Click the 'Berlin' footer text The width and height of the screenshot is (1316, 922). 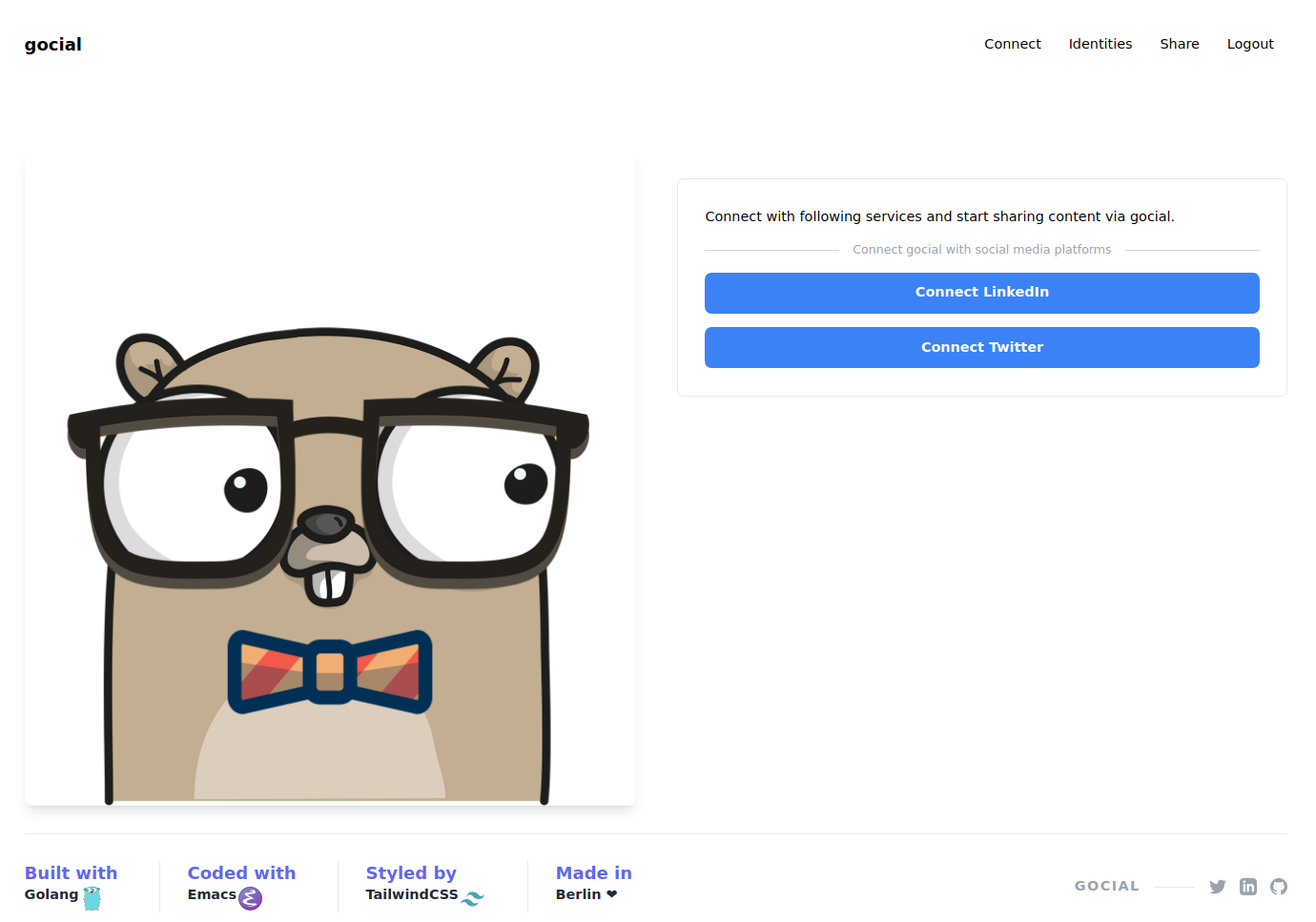(x=579, y=894)
